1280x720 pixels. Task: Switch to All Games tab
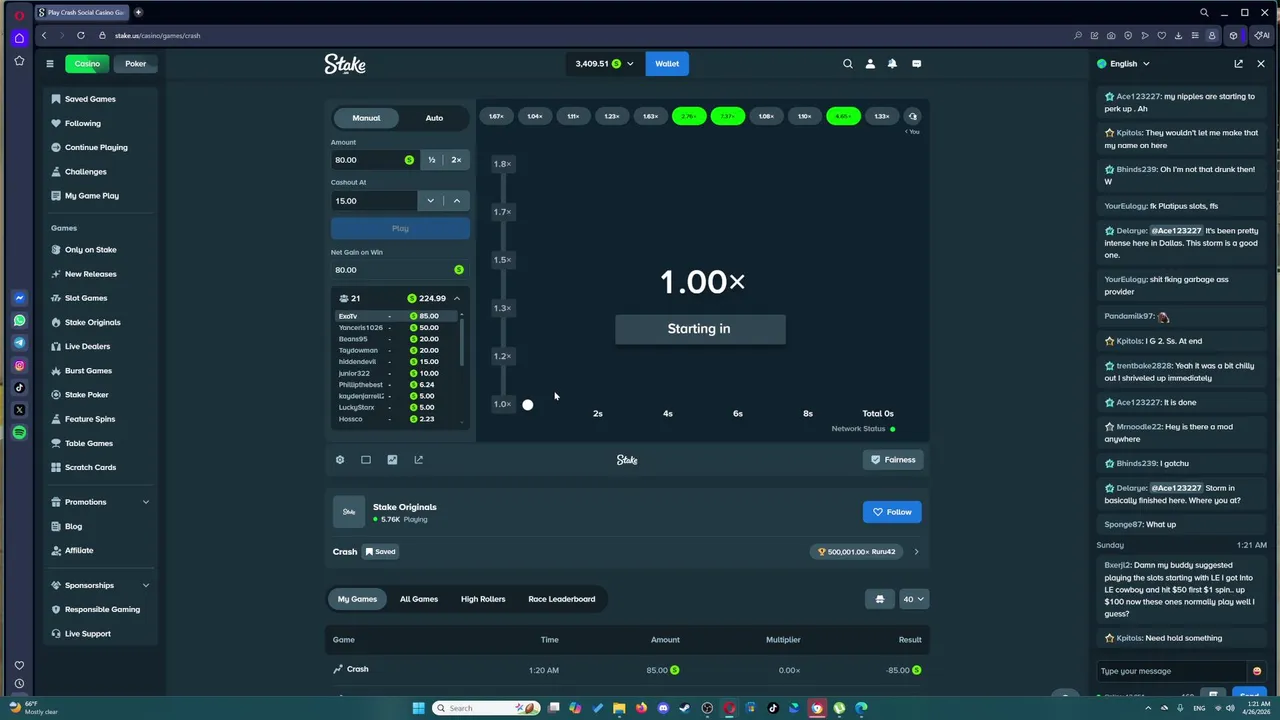pyautogui.click(x=419, y=599)
